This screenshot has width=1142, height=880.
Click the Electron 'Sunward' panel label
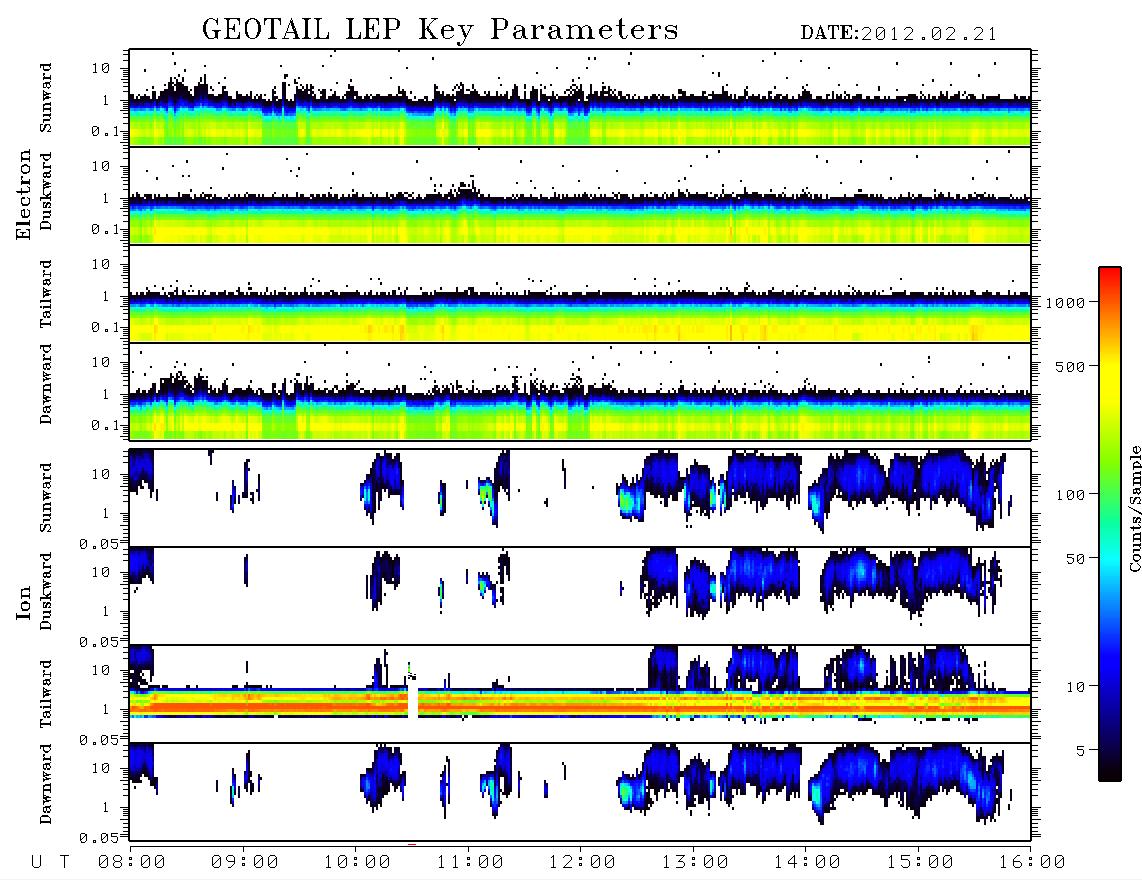tap(45, 98)
